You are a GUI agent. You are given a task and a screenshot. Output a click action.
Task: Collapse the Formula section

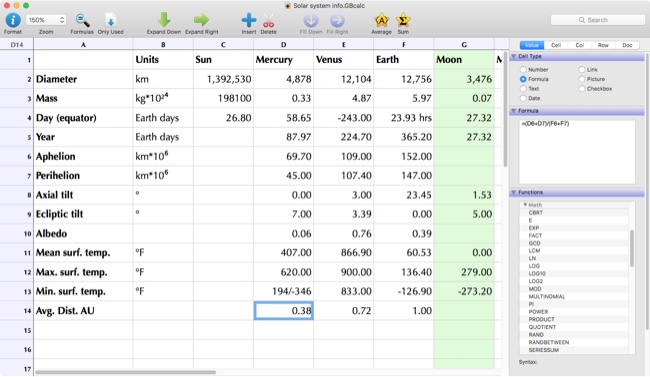tap(514, 111)
